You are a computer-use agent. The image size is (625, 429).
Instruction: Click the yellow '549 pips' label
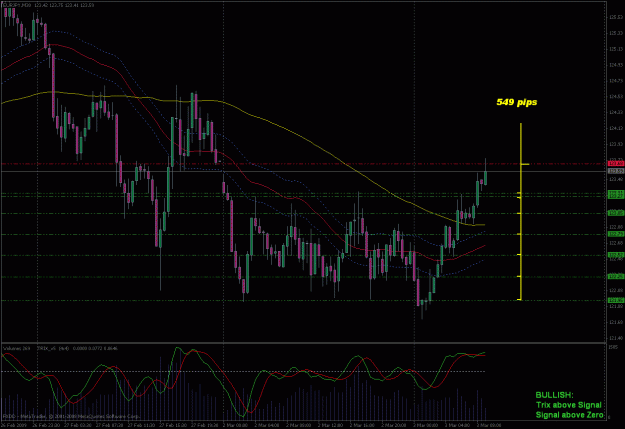(517, 102)
